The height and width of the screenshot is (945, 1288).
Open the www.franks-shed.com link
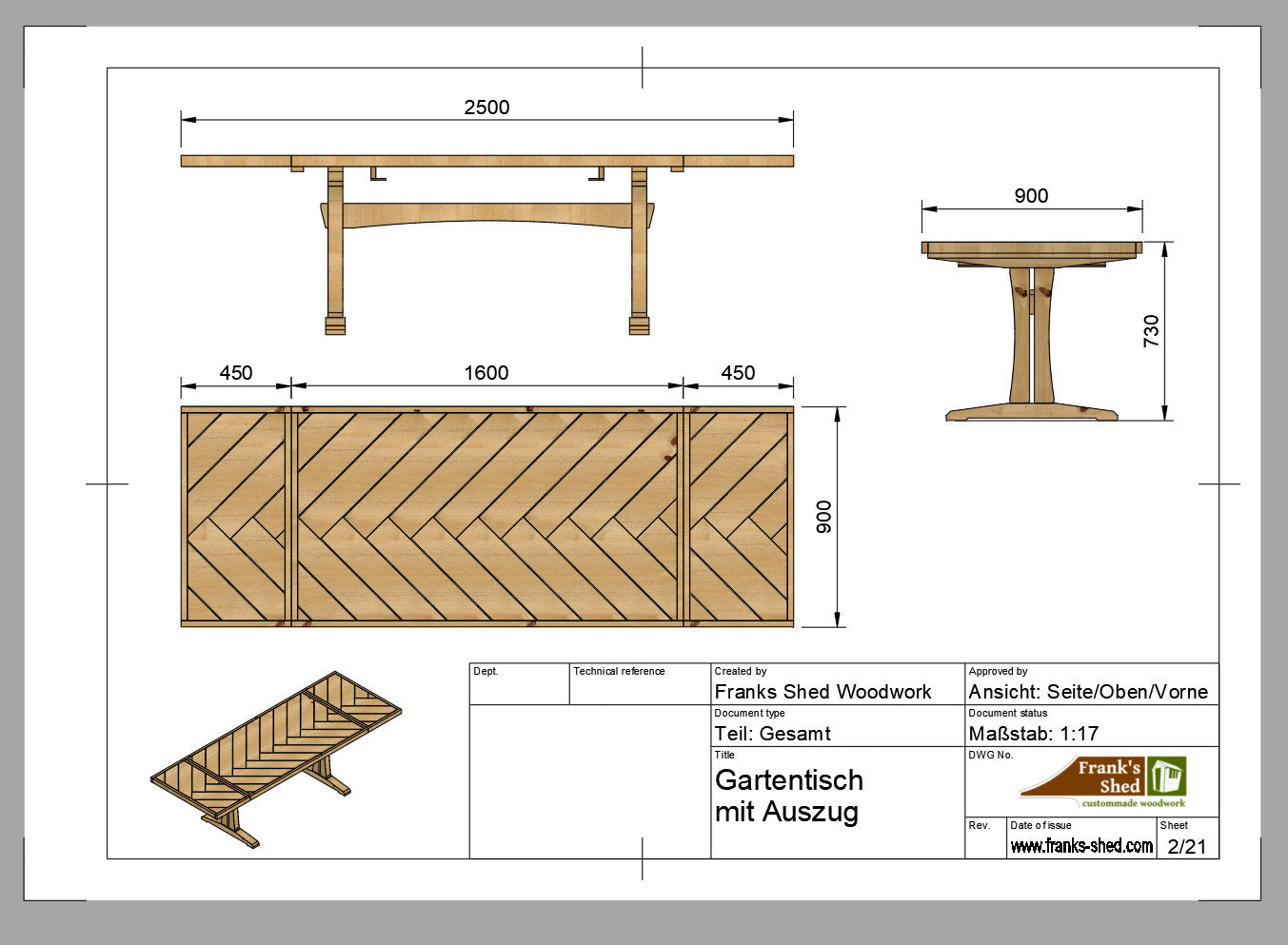pyautogui.click(x=1081, y=846)
